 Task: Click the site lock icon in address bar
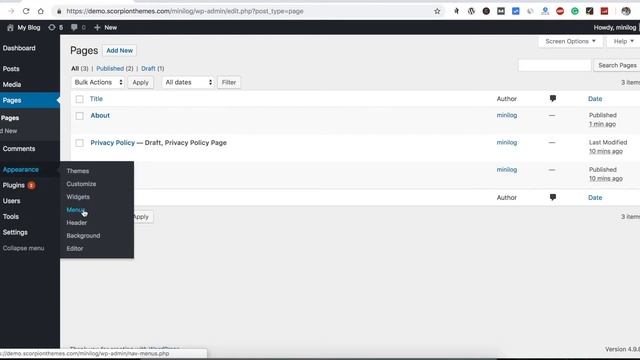(59, 11)
